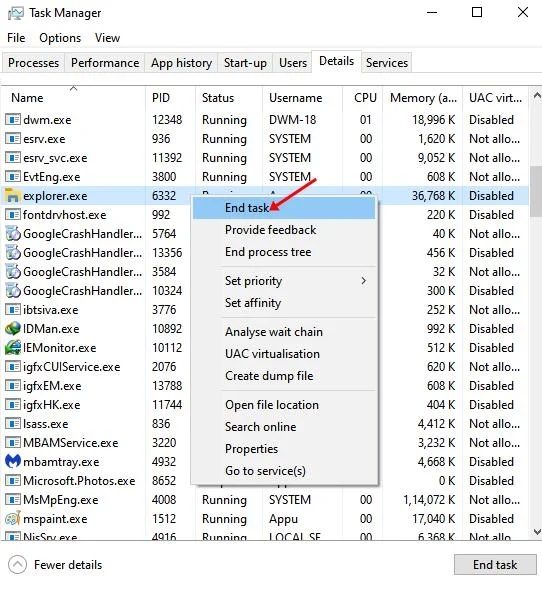Choose Properties in context menu
542x589 pixels.
(x=284, y=449)
